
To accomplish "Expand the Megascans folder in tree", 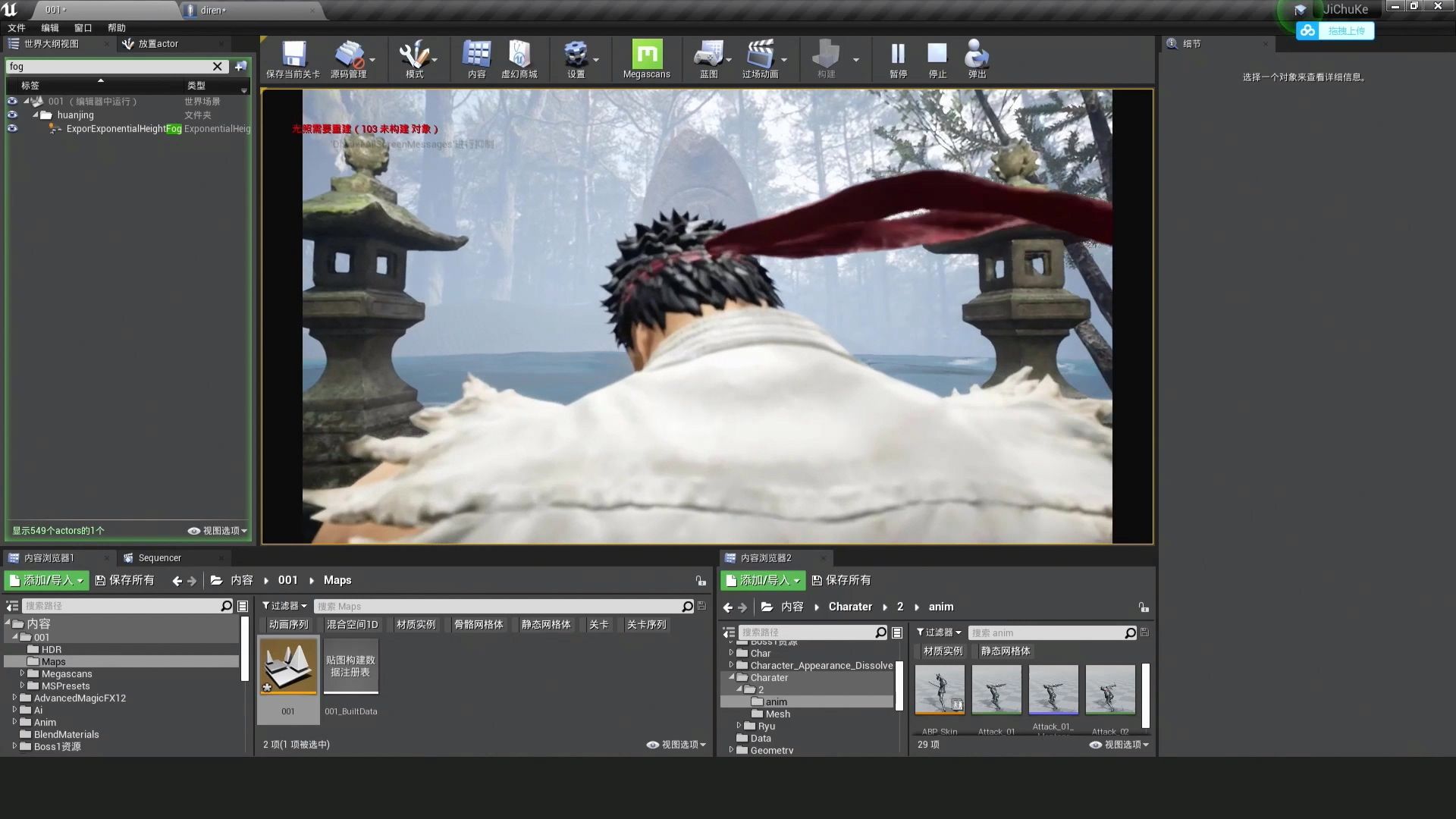I will pos(23,673).
